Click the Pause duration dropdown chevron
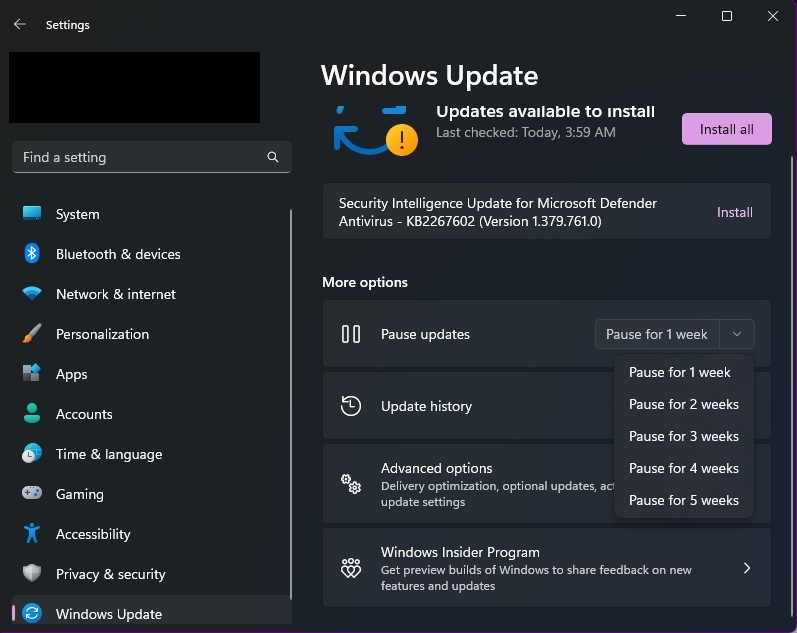The image size is (797, 633). click(737, 334)
